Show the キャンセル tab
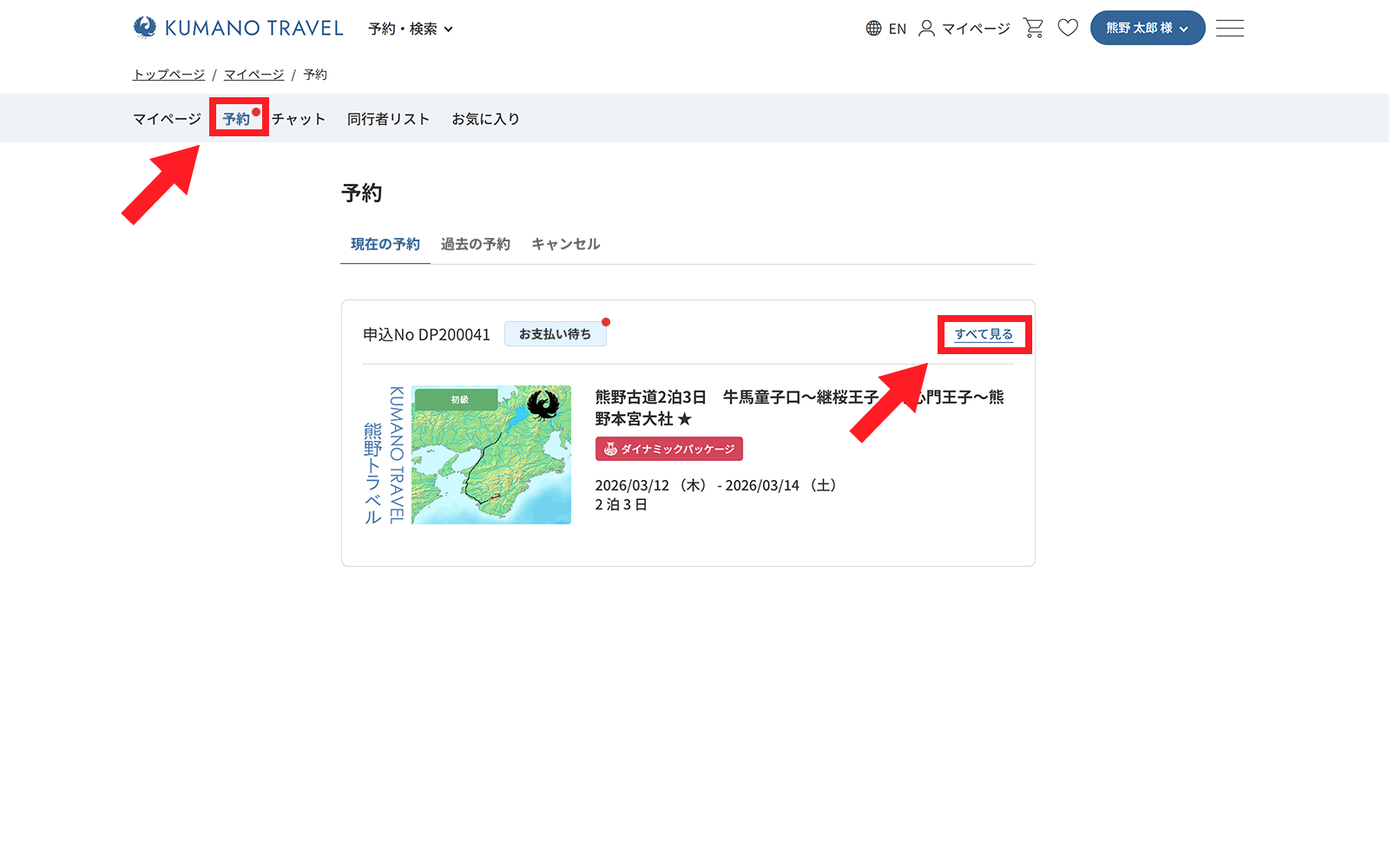Image resolution: width=1389 pixels, height=868 pixels. coord(565,244)
